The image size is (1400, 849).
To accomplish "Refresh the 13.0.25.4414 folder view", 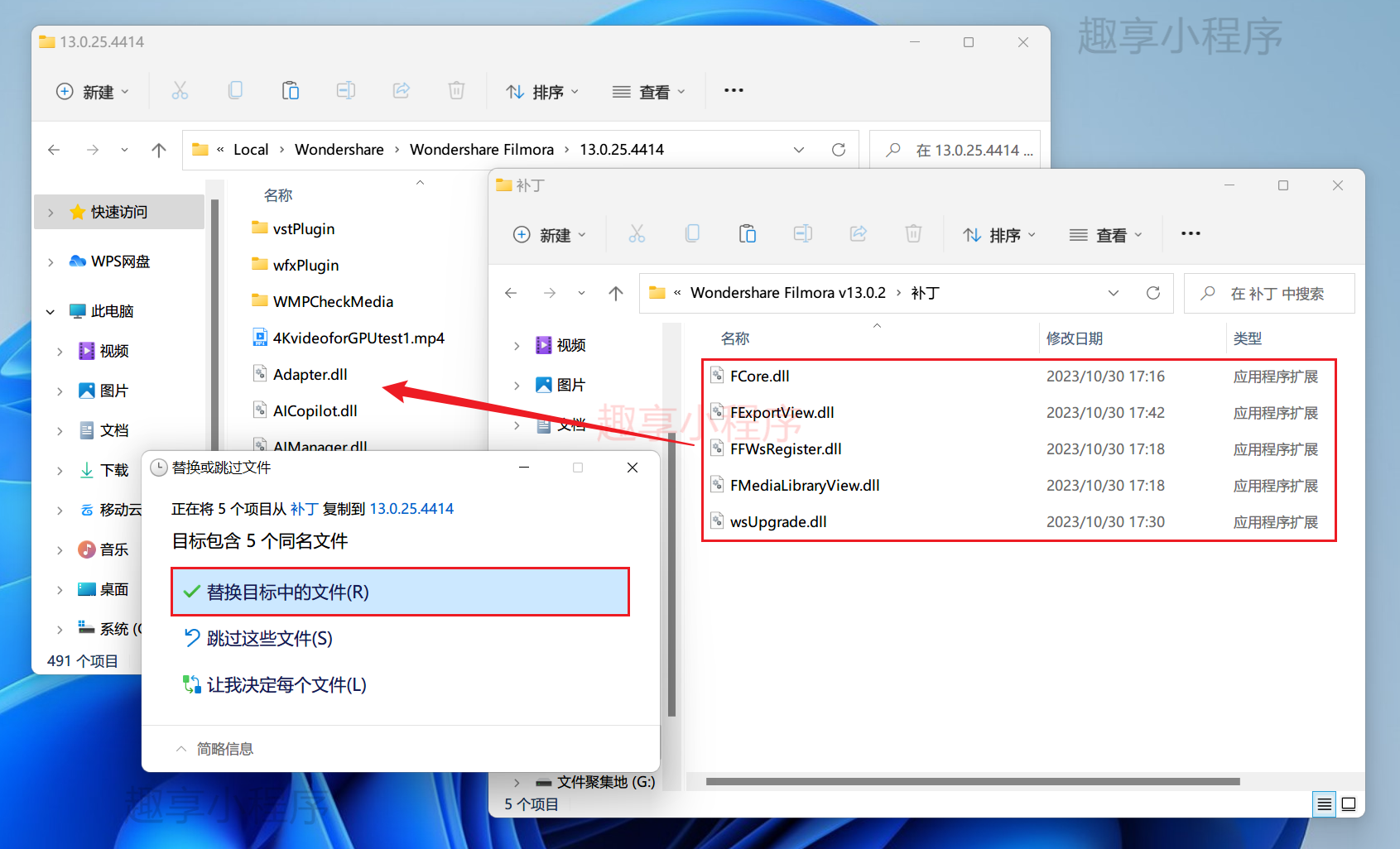I will 839,150.
